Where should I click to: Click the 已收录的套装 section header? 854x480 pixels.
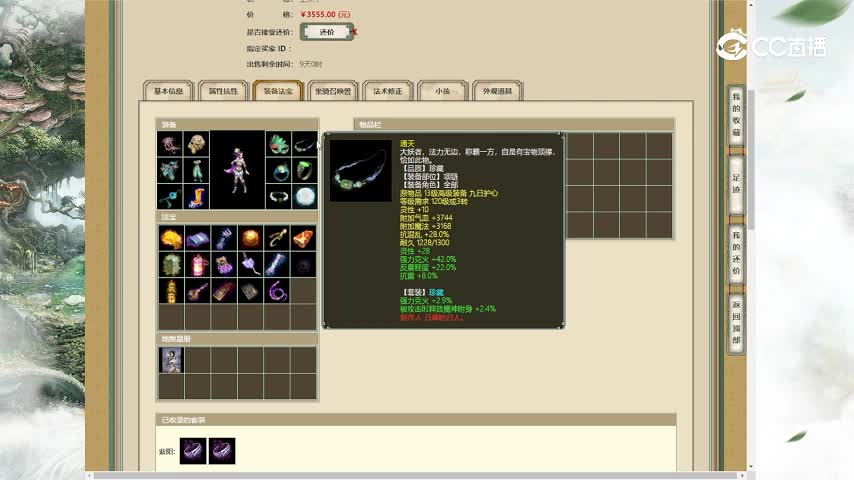(416, 420)
